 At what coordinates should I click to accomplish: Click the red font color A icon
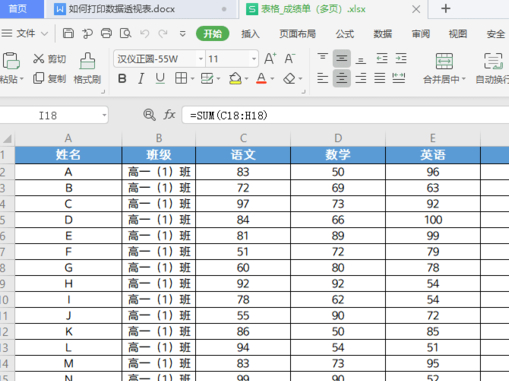(261, 79)
